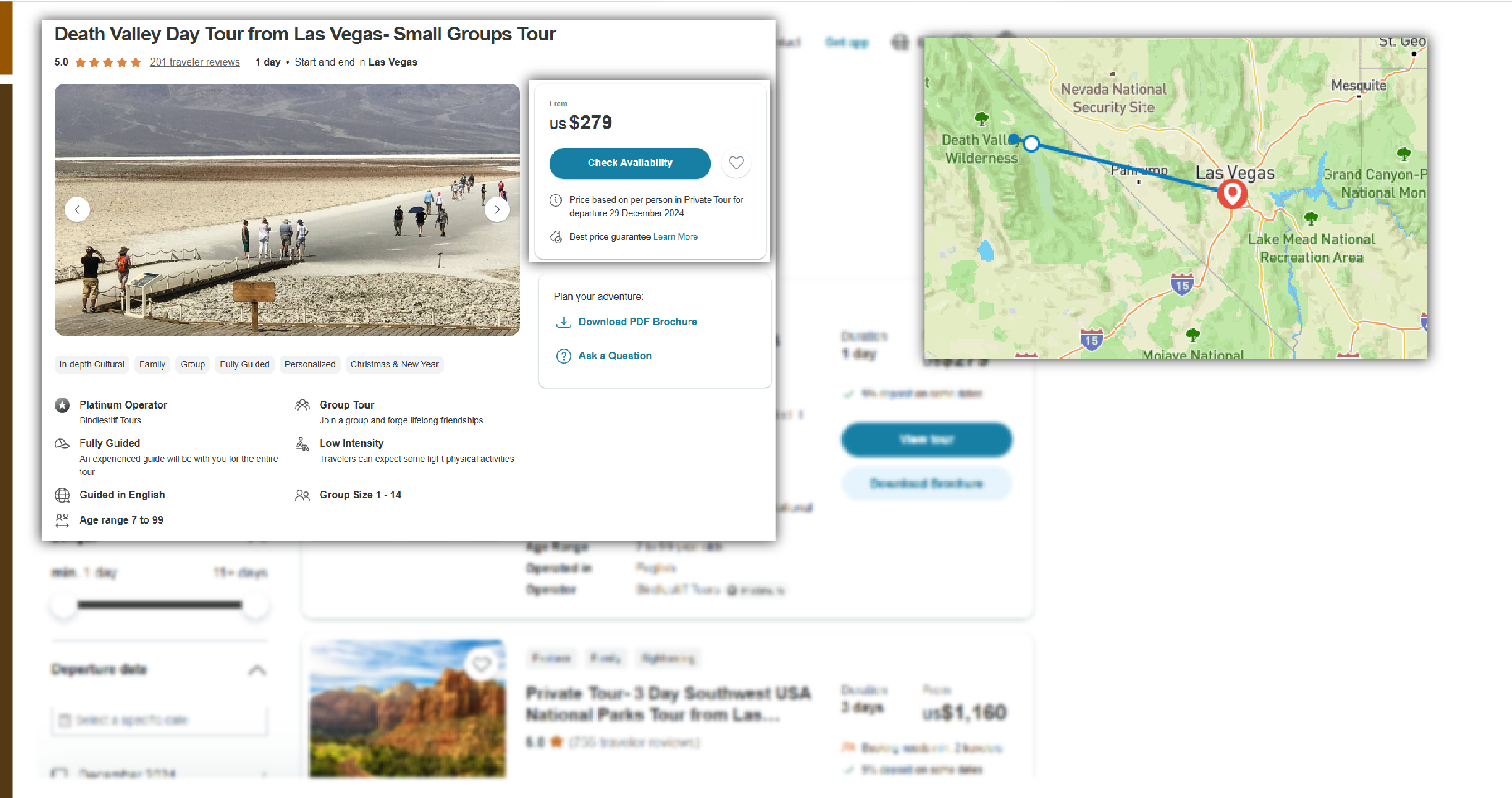This screenshot has width=1512, height=798.
Task: Click the heart/wishlist icon on tour
Action: pyautogui.click(x=736, y=162)
